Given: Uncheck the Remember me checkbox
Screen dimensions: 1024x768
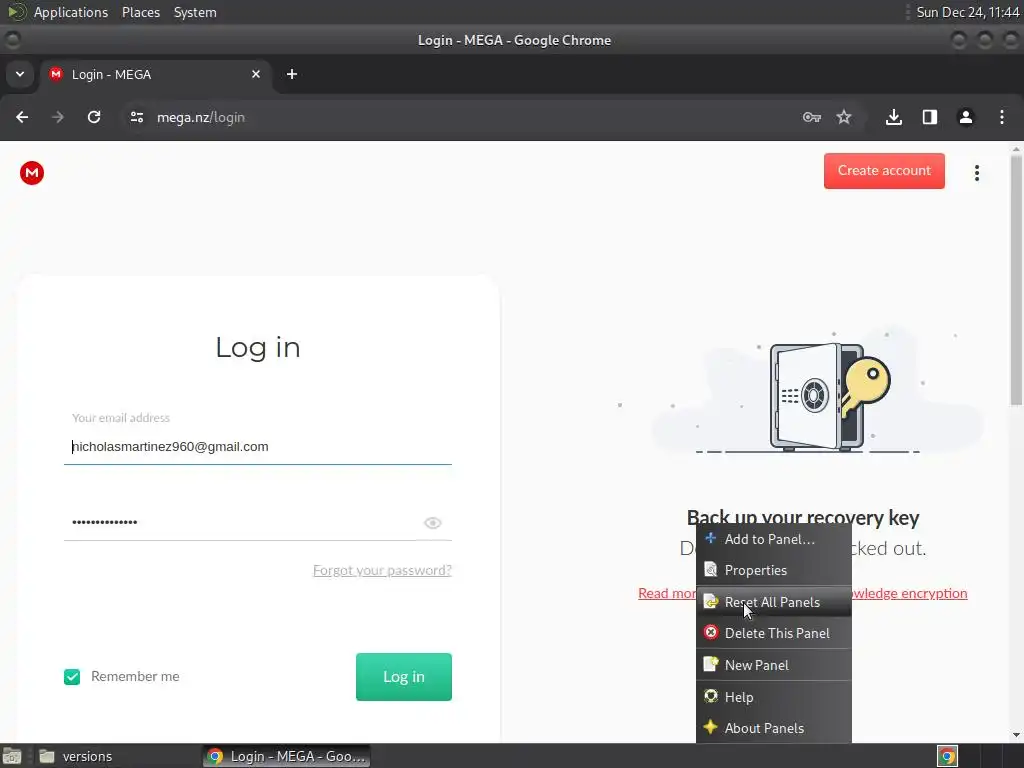Looking at the screenshot, I should point(72,677).
